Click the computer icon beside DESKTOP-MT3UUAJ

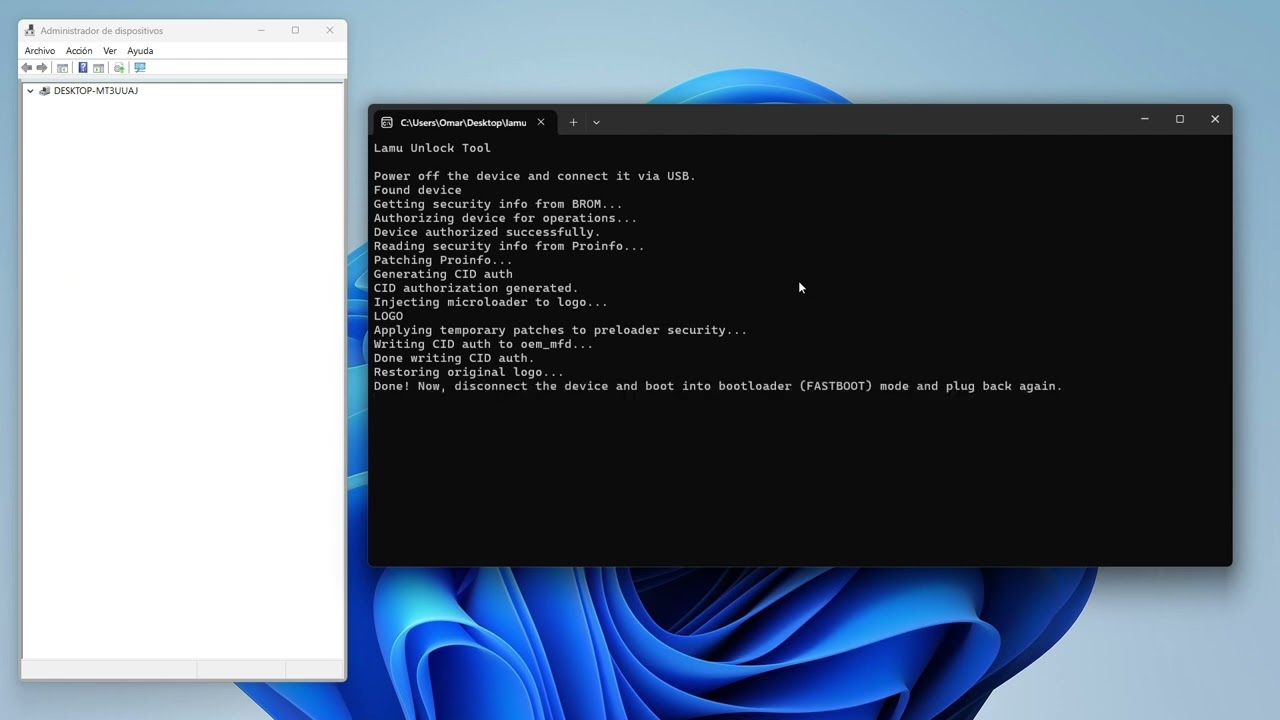point(44,91)
